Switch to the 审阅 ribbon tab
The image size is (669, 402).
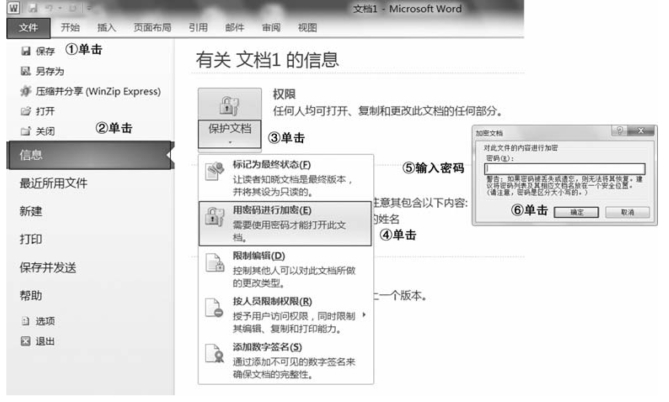tap(271, 28)
